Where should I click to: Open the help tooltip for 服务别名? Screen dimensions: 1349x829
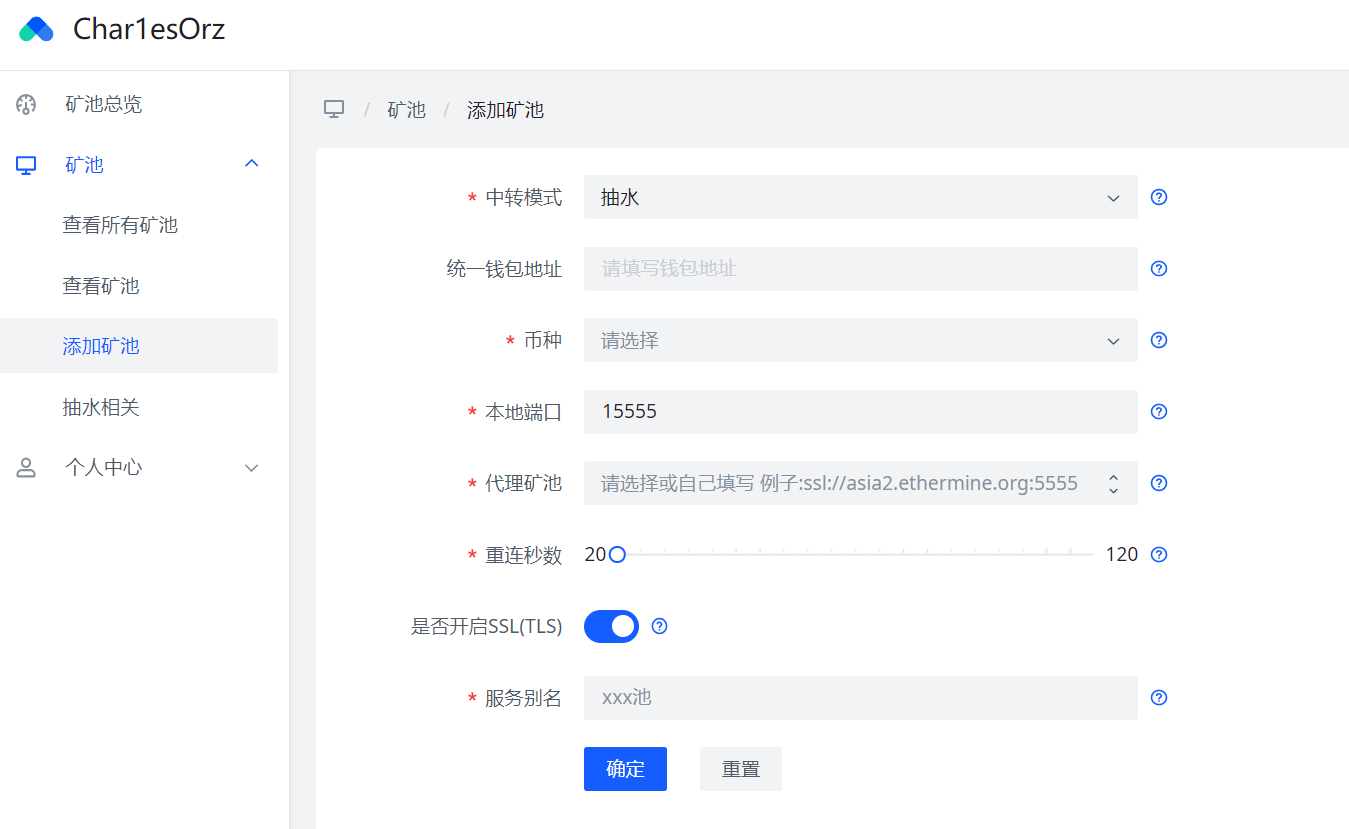(1158, 697)
